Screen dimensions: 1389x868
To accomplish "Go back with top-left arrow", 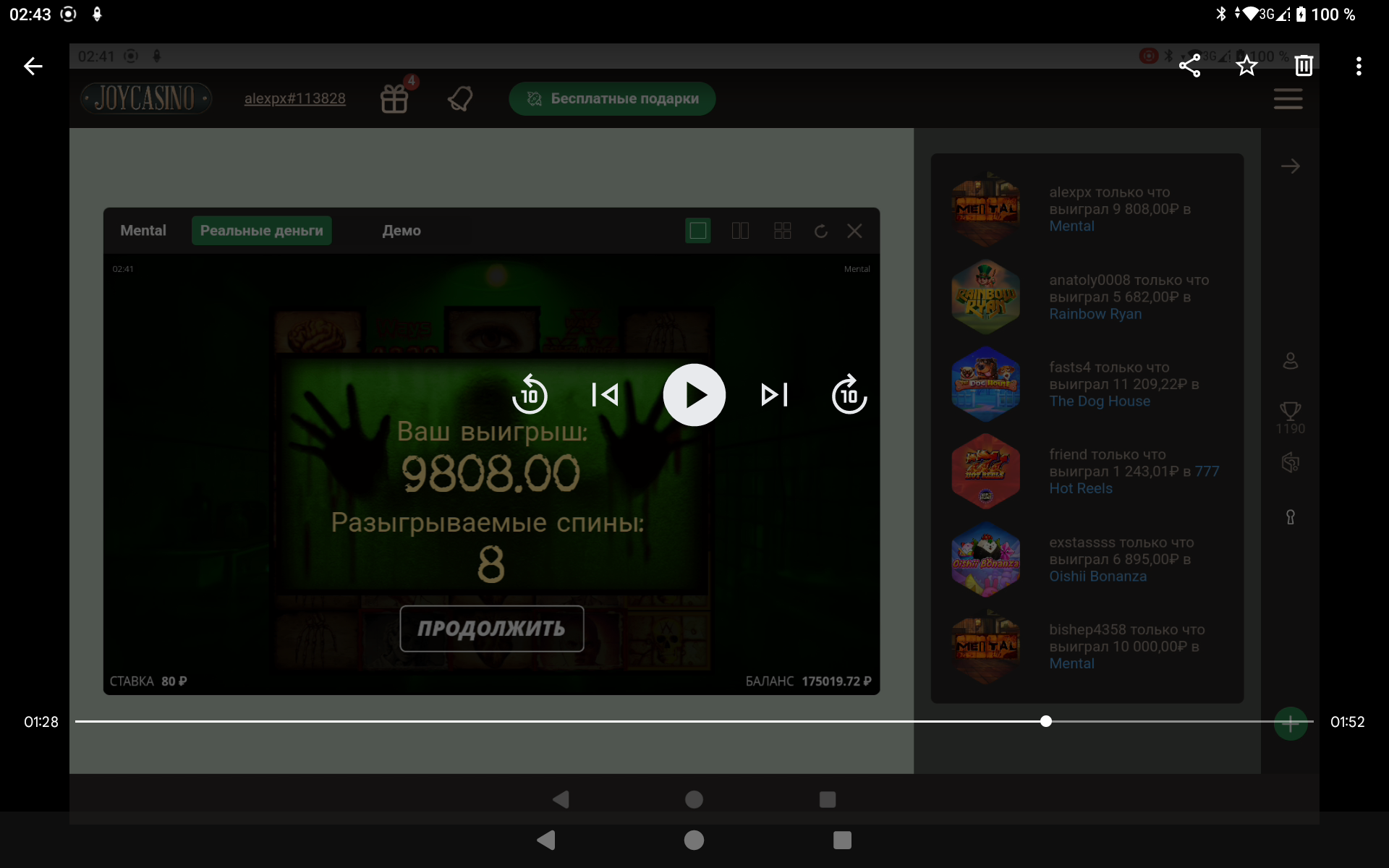I will pyautogui.click(x=33, y=66).
